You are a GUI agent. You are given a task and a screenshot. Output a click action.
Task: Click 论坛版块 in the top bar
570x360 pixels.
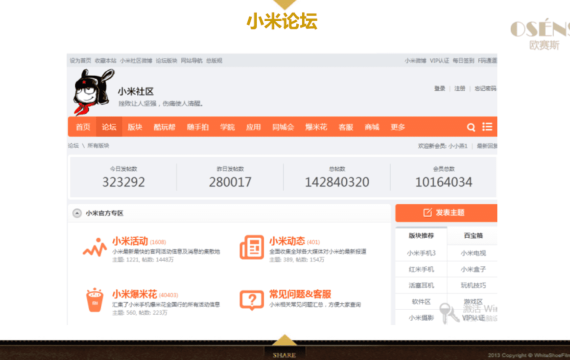click(x=166, y=61)
